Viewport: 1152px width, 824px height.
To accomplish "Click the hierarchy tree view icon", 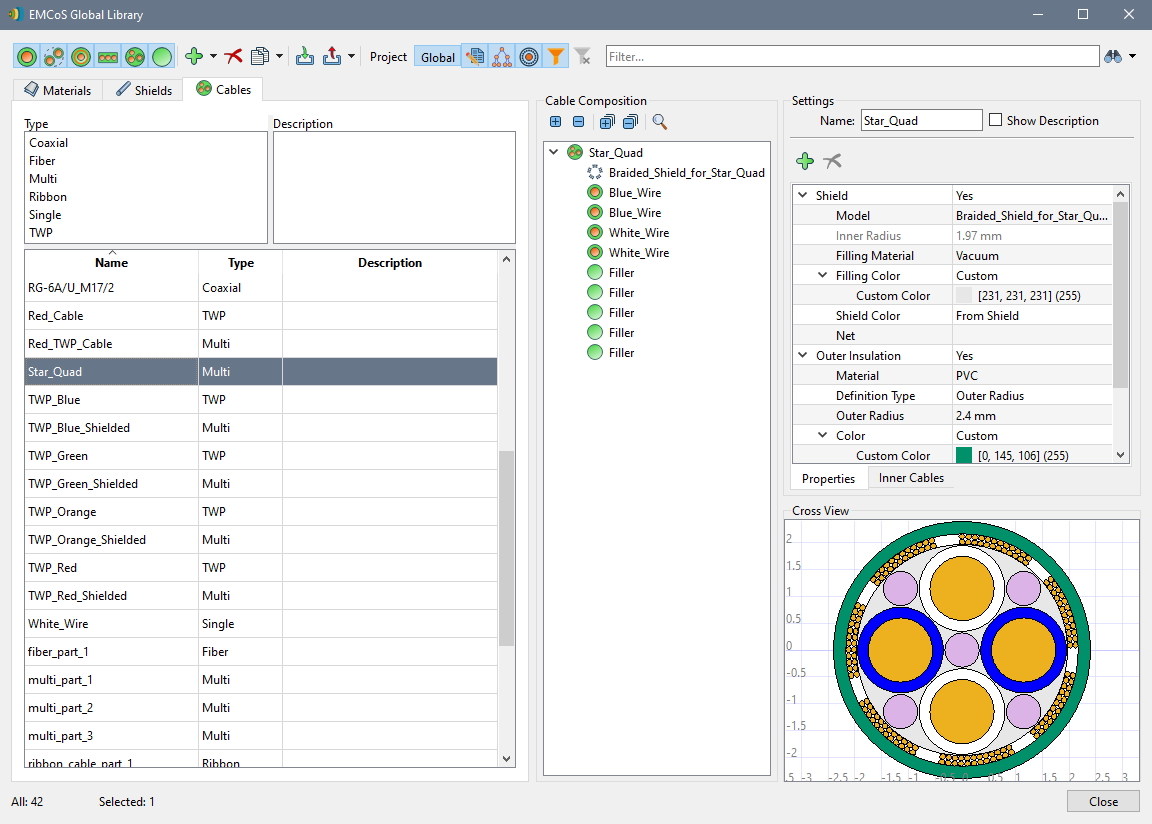I will click(502, 57).
